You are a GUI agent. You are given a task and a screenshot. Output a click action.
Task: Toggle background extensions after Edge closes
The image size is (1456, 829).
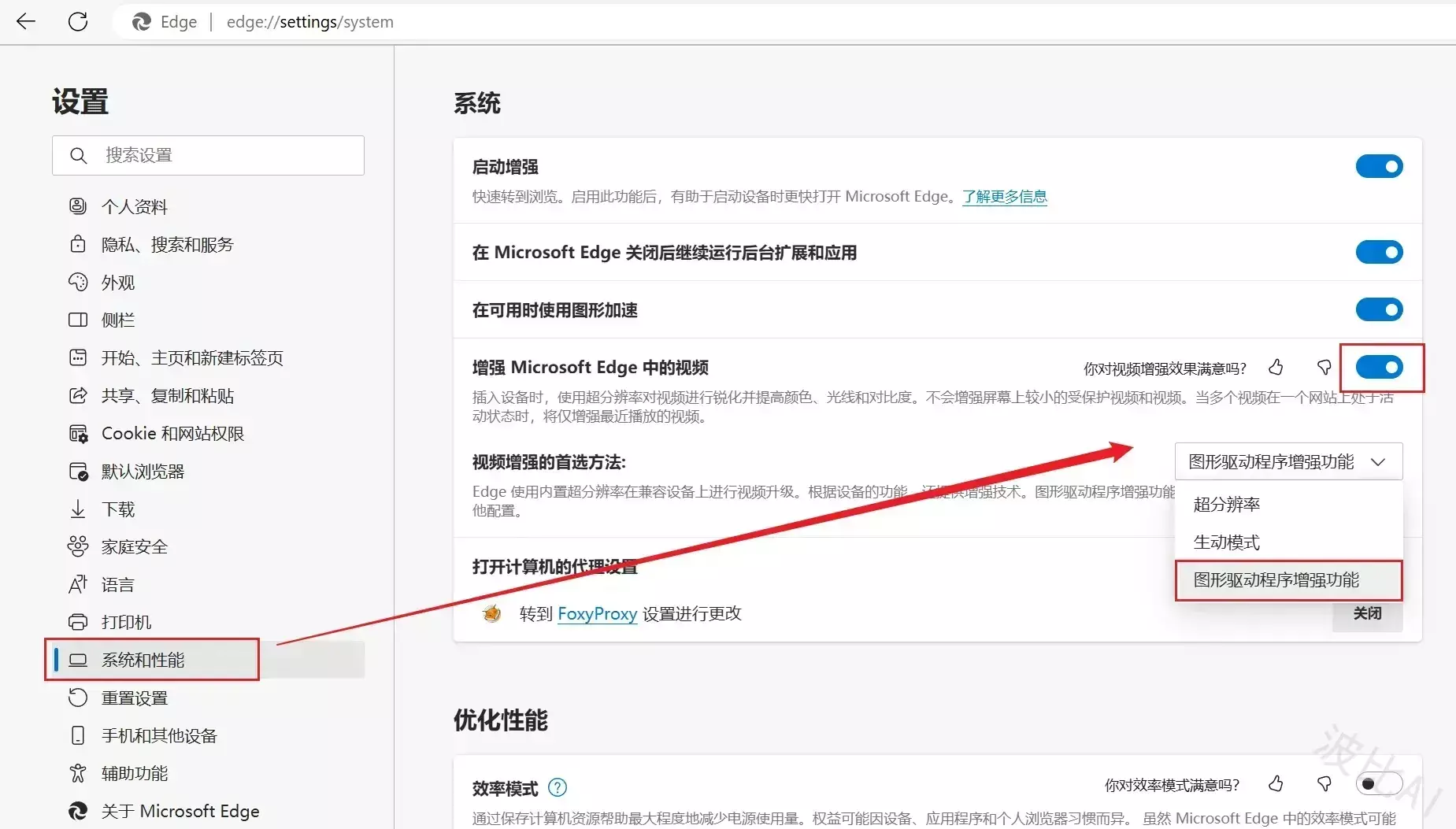(x=1379, y=252)
